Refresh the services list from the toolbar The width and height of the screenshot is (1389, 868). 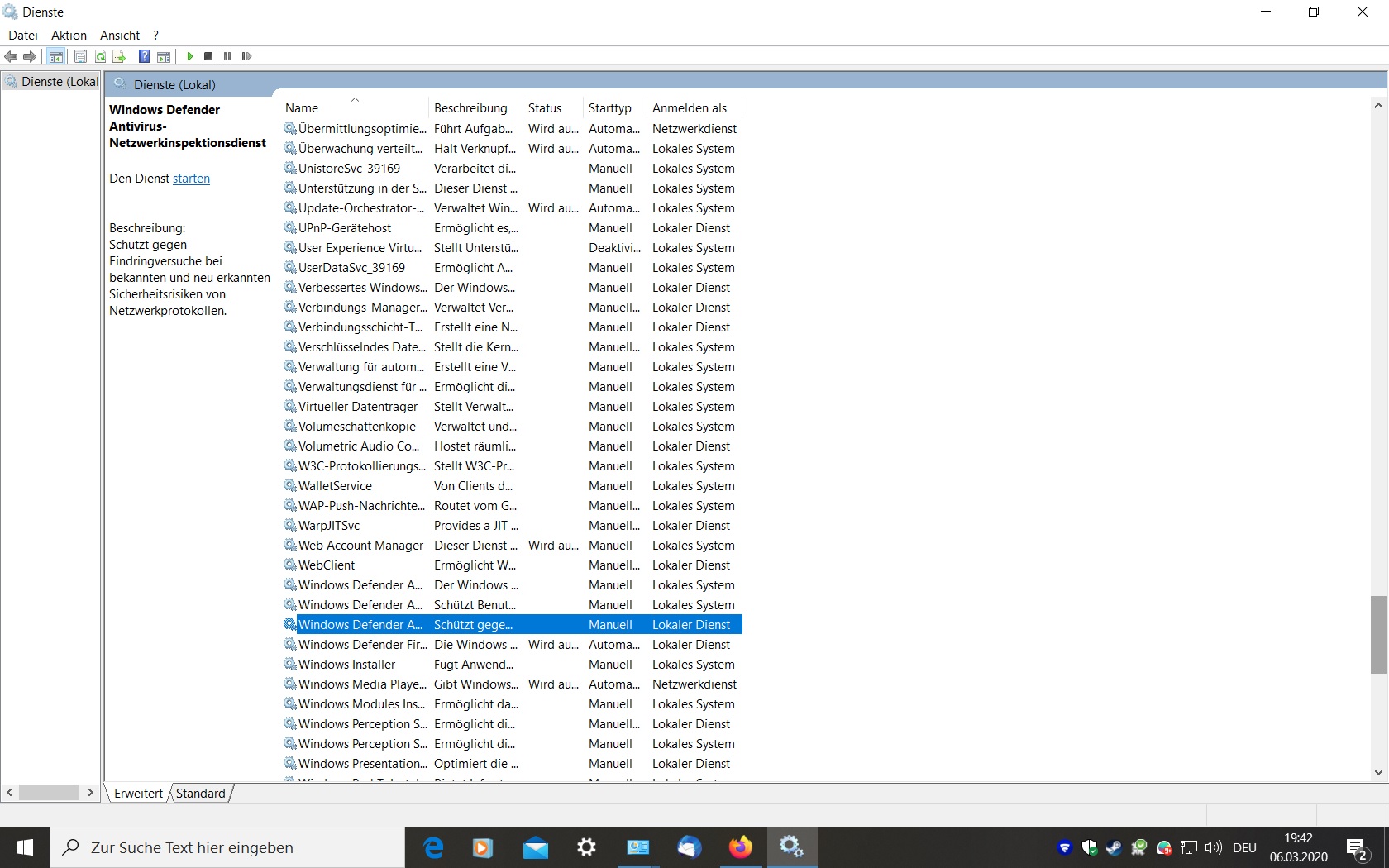[x=100, y=56]
